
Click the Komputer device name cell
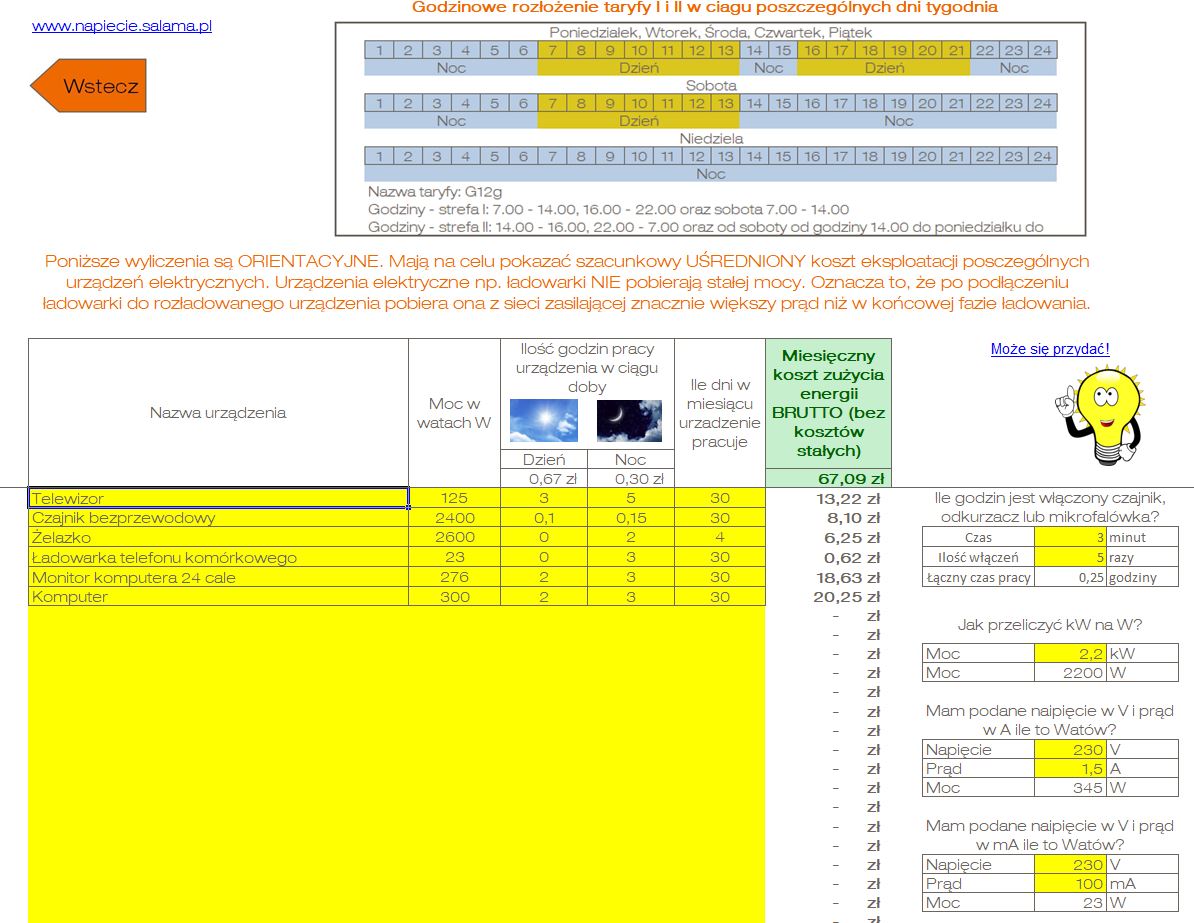pyautogui.click(x=218, y=596)
